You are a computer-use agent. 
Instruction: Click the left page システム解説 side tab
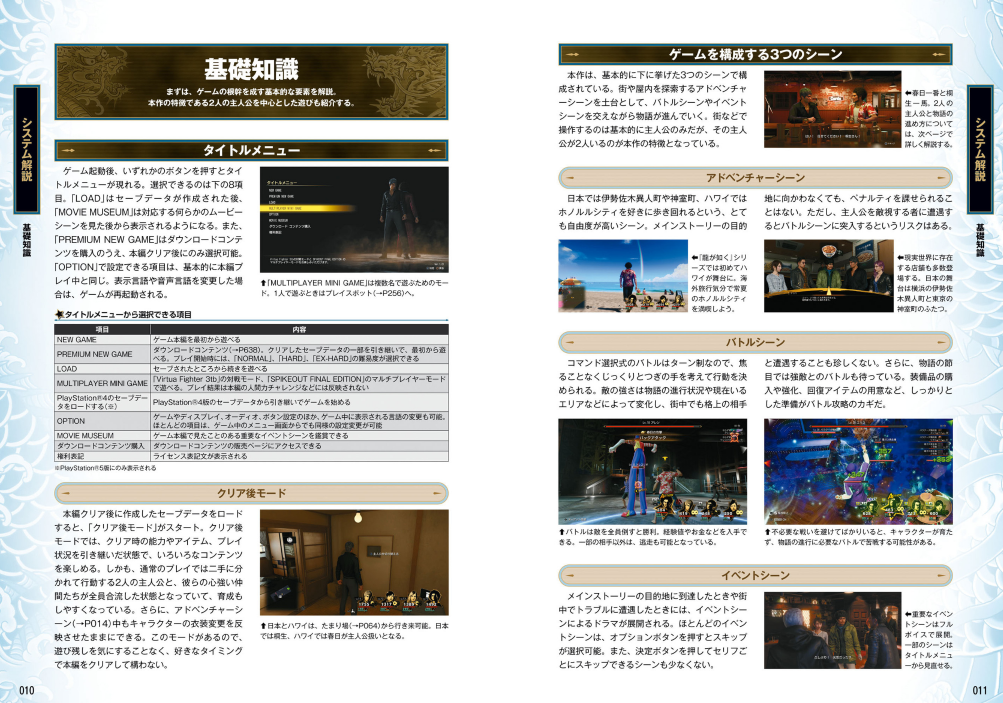click(27, 150)
